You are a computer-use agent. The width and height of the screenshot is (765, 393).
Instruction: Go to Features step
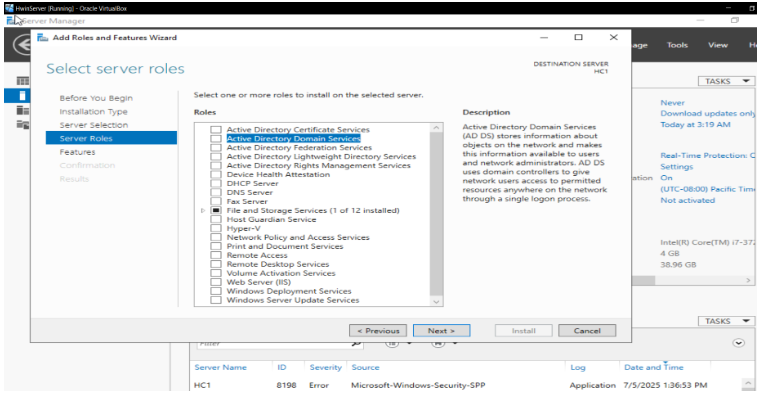coord(77,152)
